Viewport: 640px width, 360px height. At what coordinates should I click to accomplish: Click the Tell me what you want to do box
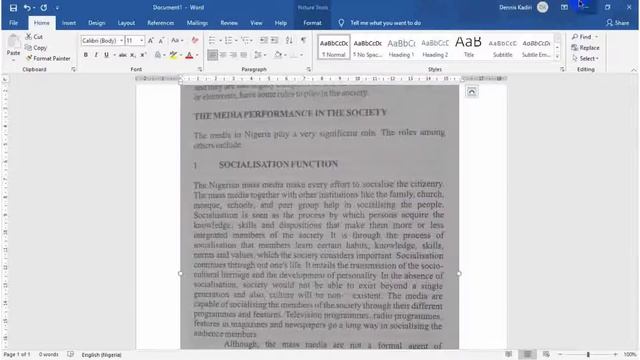(385, 23)
